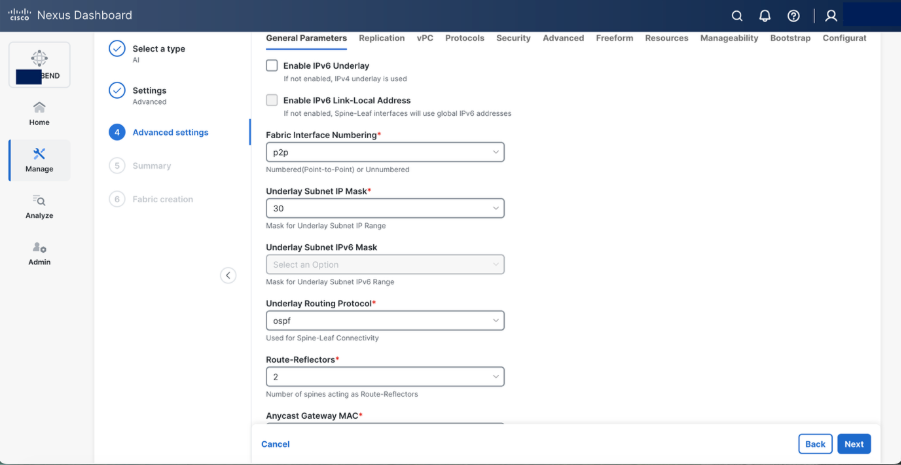The width and height of the screenshot is (901, 465).
Task: Click step 6 Fabric creation circle
Action: point(117,199)
